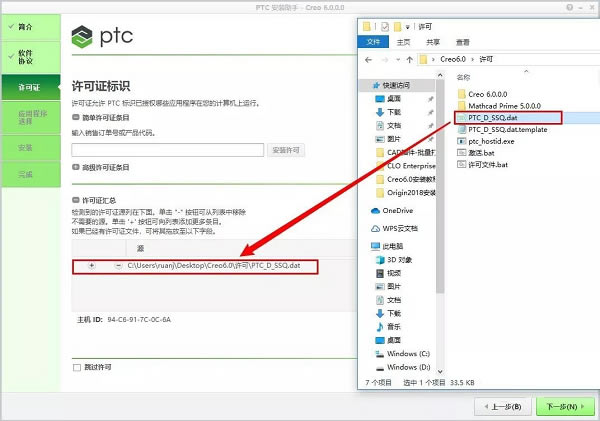Sort files by 名称 column header
The height and width of the screenshot is (421, 600).
(x=463, y=77)
